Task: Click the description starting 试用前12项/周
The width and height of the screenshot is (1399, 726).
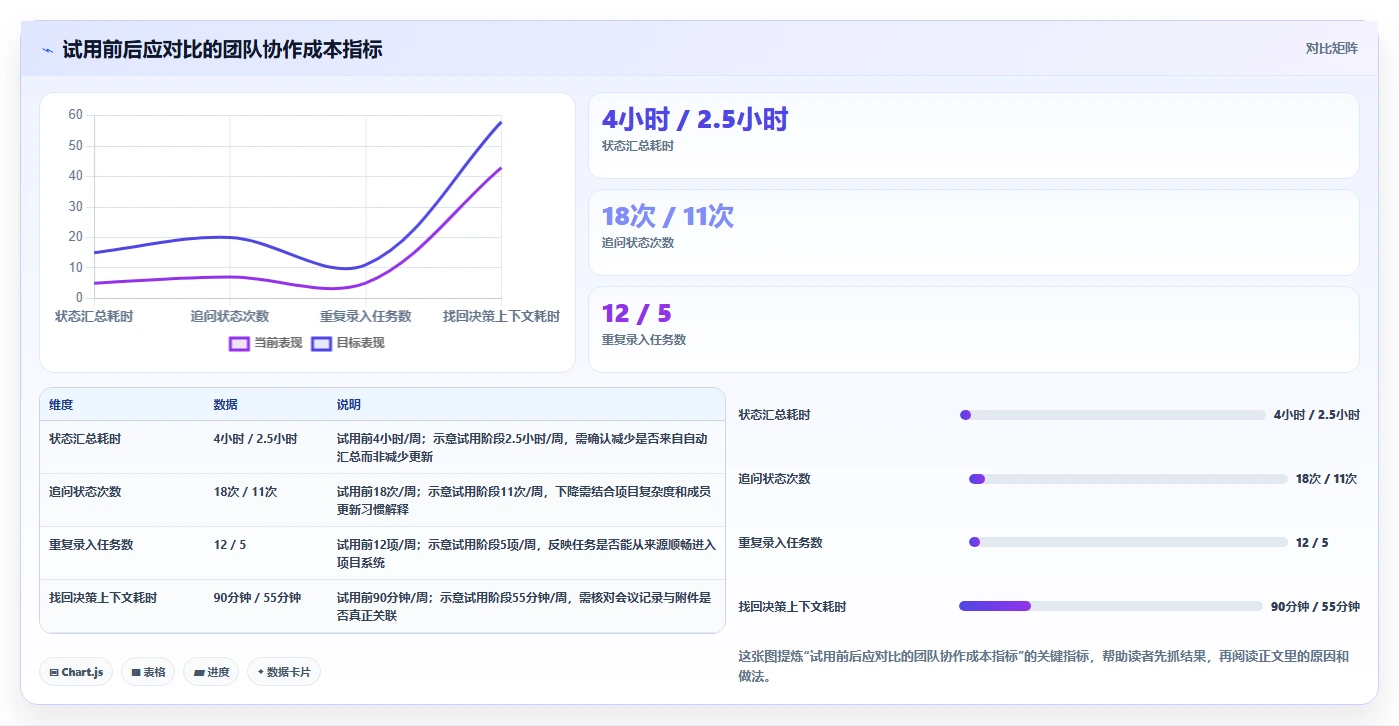Action: (x=527, y=554)
